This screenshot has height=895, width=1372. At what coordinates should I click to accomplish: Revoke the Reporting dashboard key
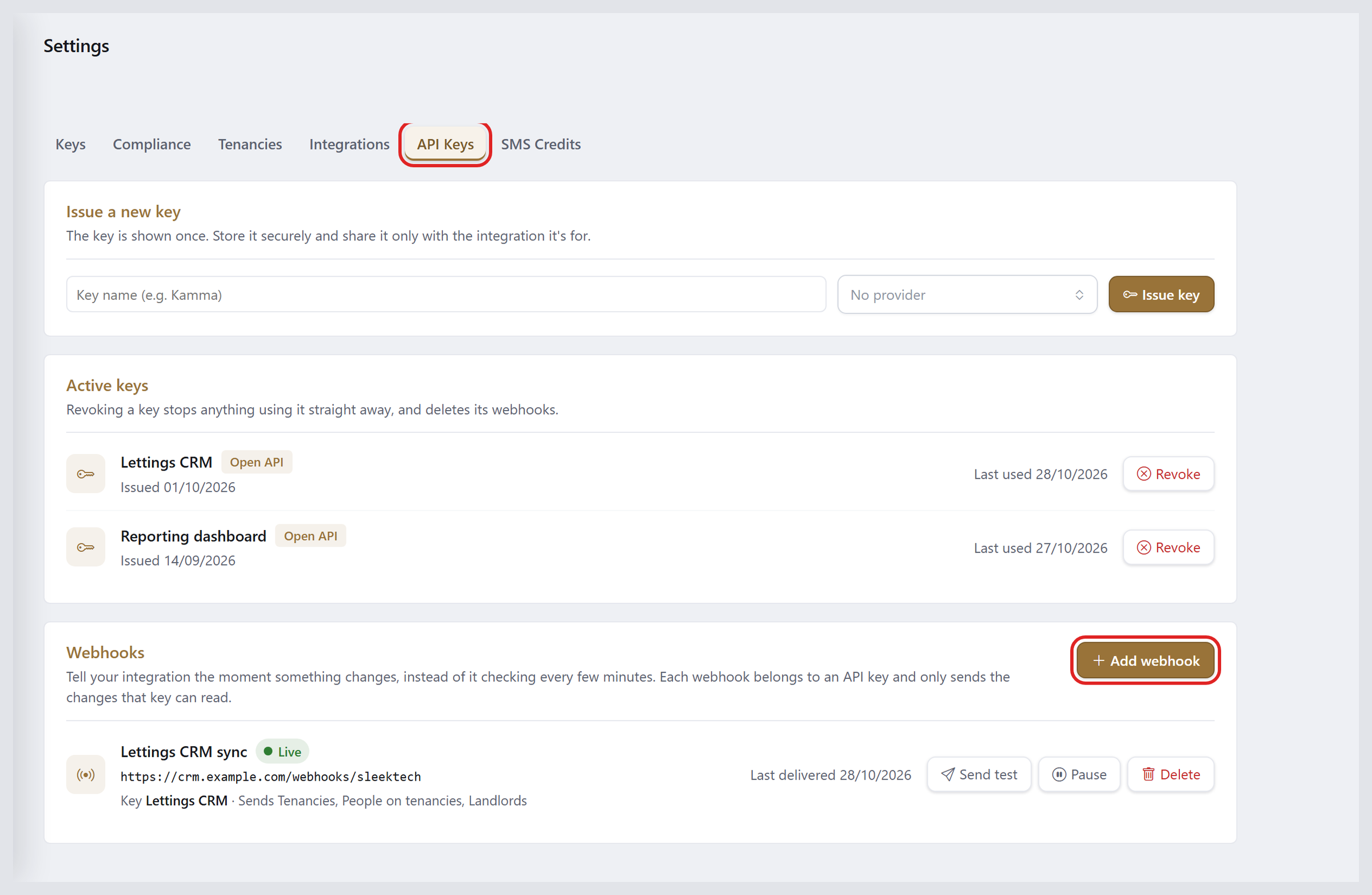1168,547
